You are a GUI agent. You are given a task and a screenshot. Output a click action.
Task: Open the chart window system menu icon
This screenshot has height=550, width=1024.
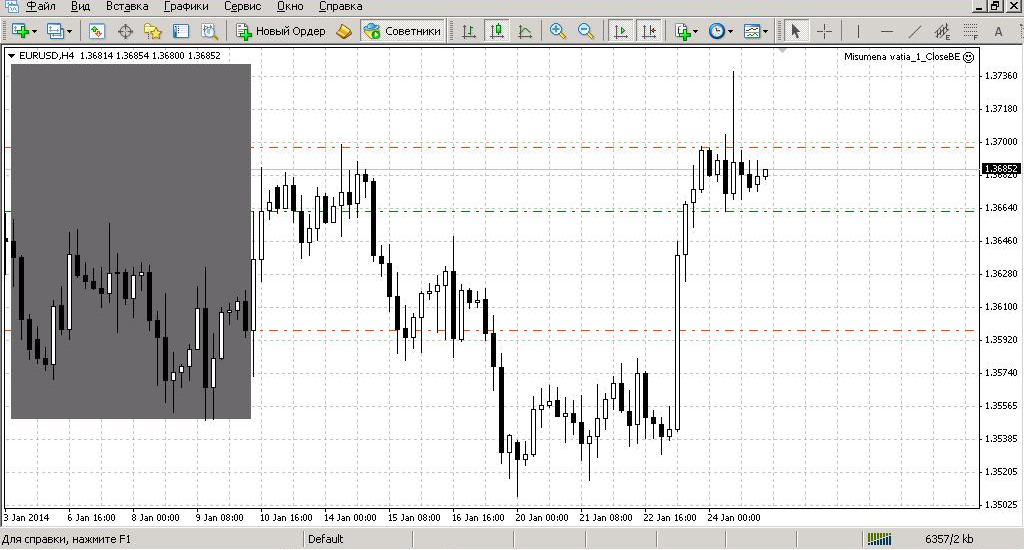tap(12, 7)
